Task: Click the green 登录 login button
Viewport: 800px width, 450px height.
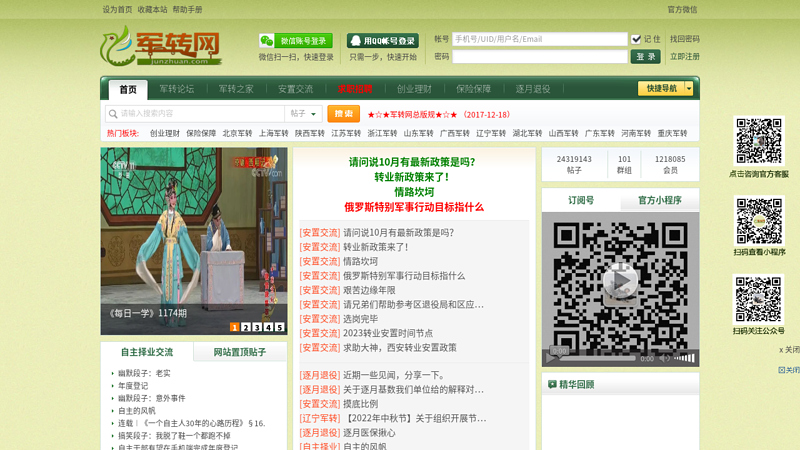Action: 645,57
